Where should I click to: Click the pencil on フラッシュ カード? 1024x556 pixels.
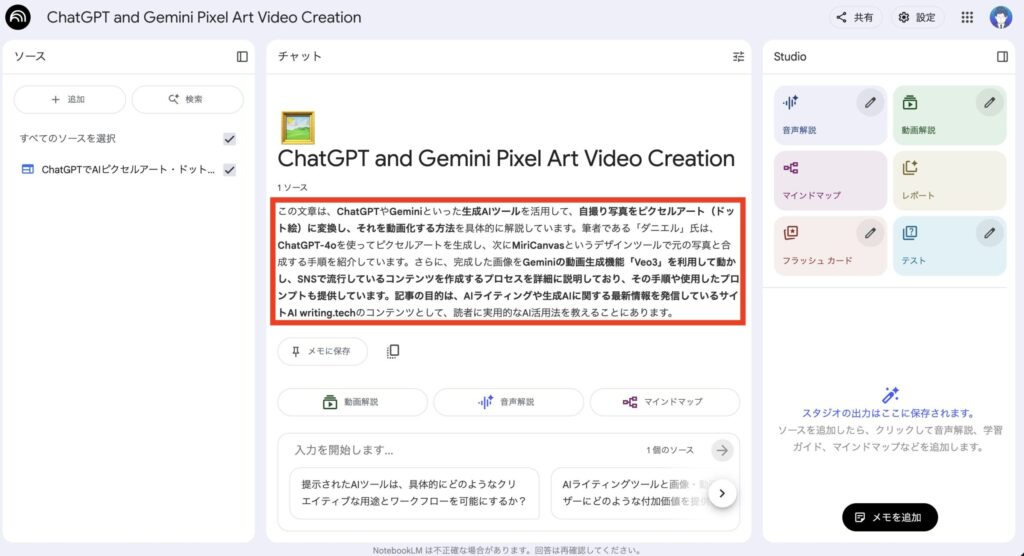(x=870, y=232)
